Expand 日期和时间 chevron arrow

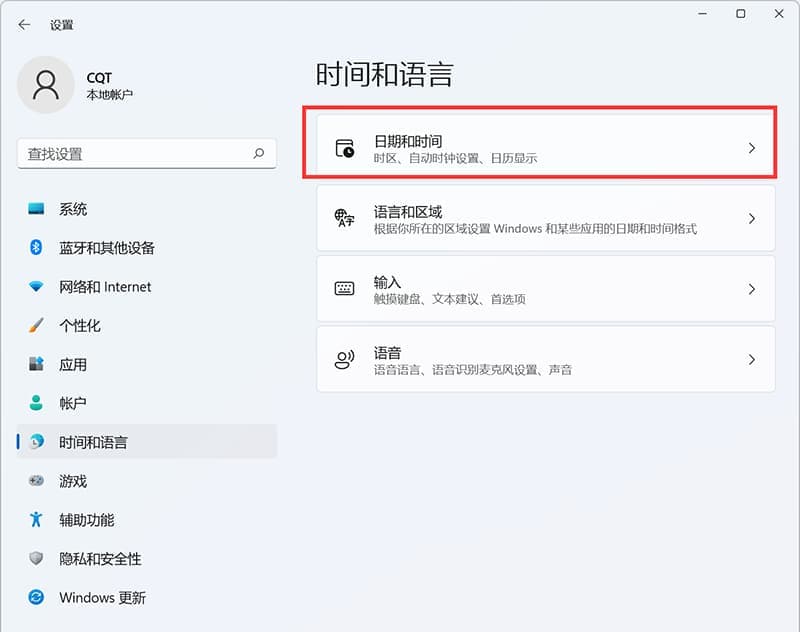click(752, 148)
